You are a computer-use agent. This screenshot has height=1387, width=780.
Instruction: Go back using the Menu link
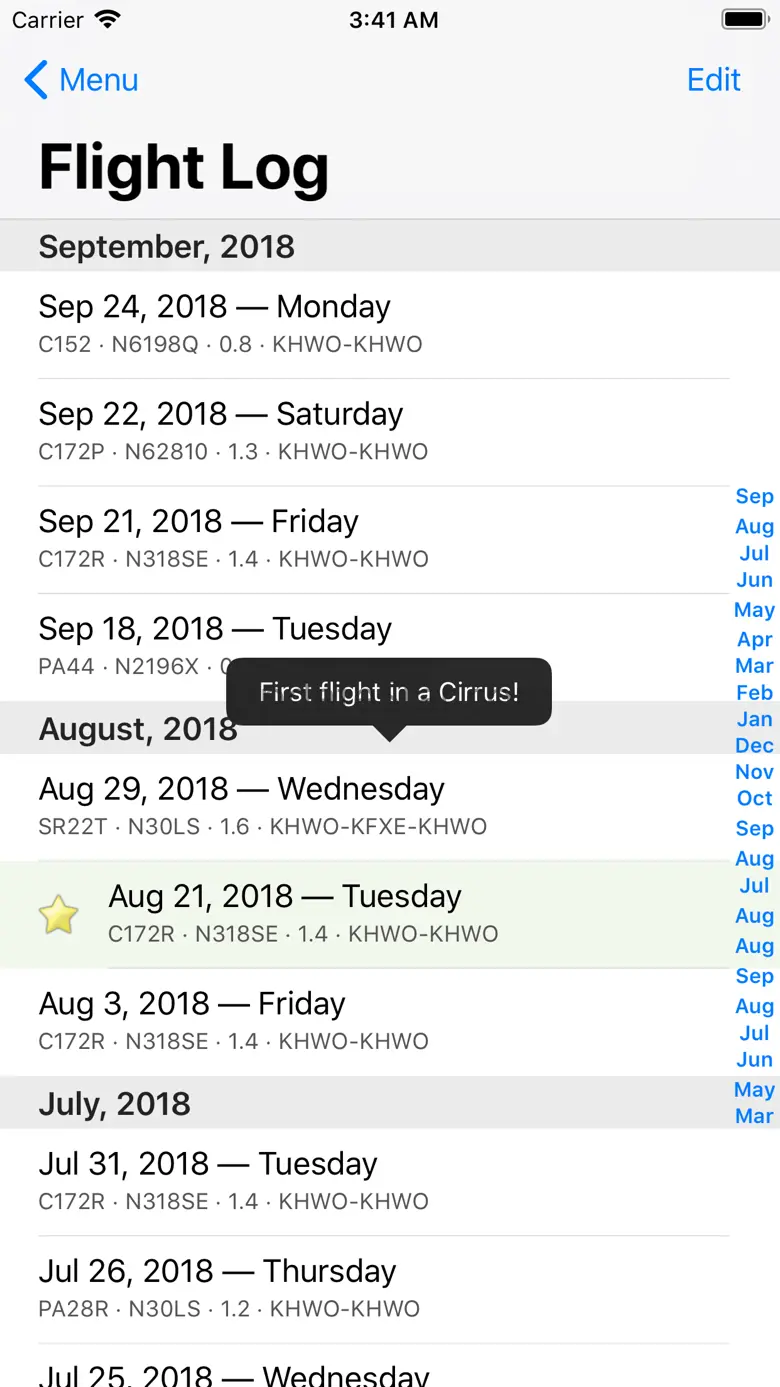[98, 80]
